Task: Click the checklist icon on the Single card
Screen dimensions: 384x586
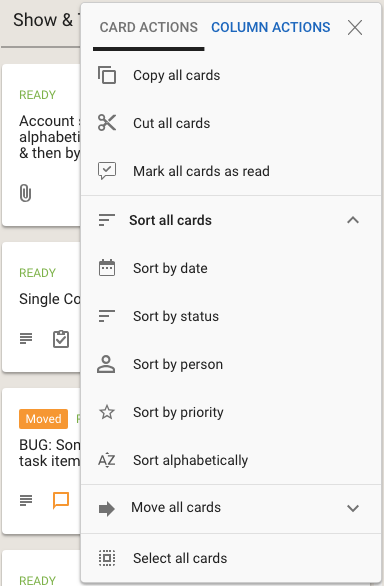Action: 61,339
